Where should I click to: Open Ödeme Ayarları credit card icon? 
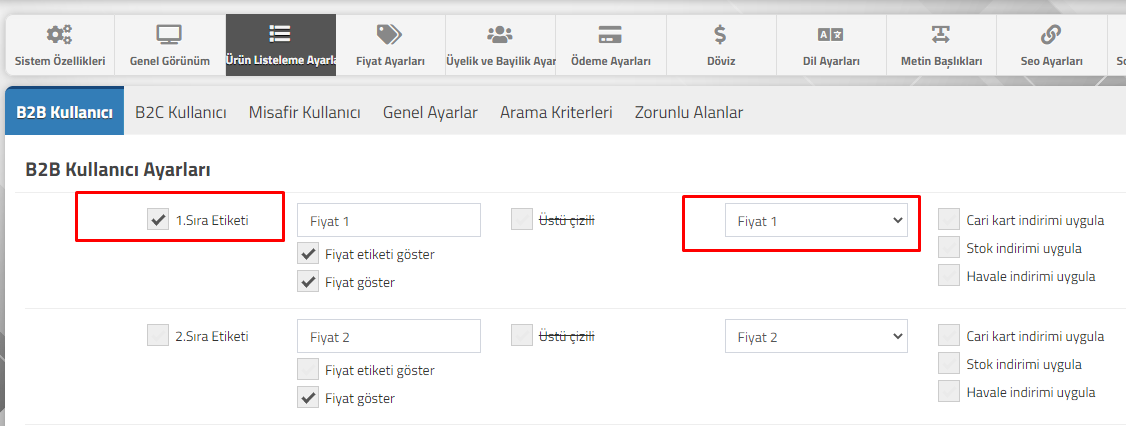(610, 34)
